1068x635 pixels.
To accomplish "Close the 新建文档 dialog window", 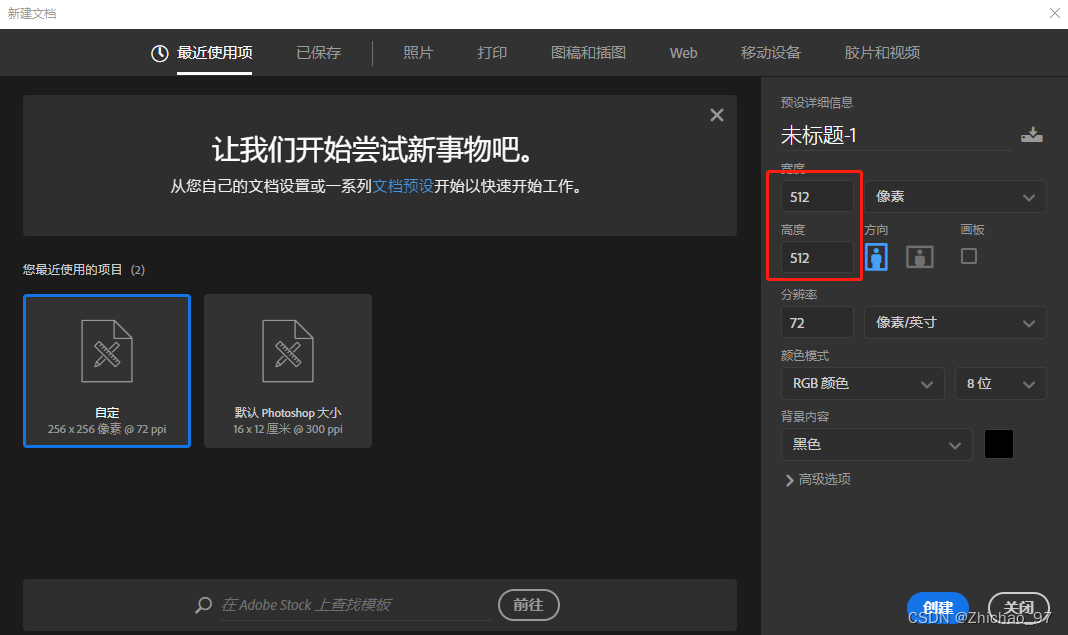I will pos(1054,13).
